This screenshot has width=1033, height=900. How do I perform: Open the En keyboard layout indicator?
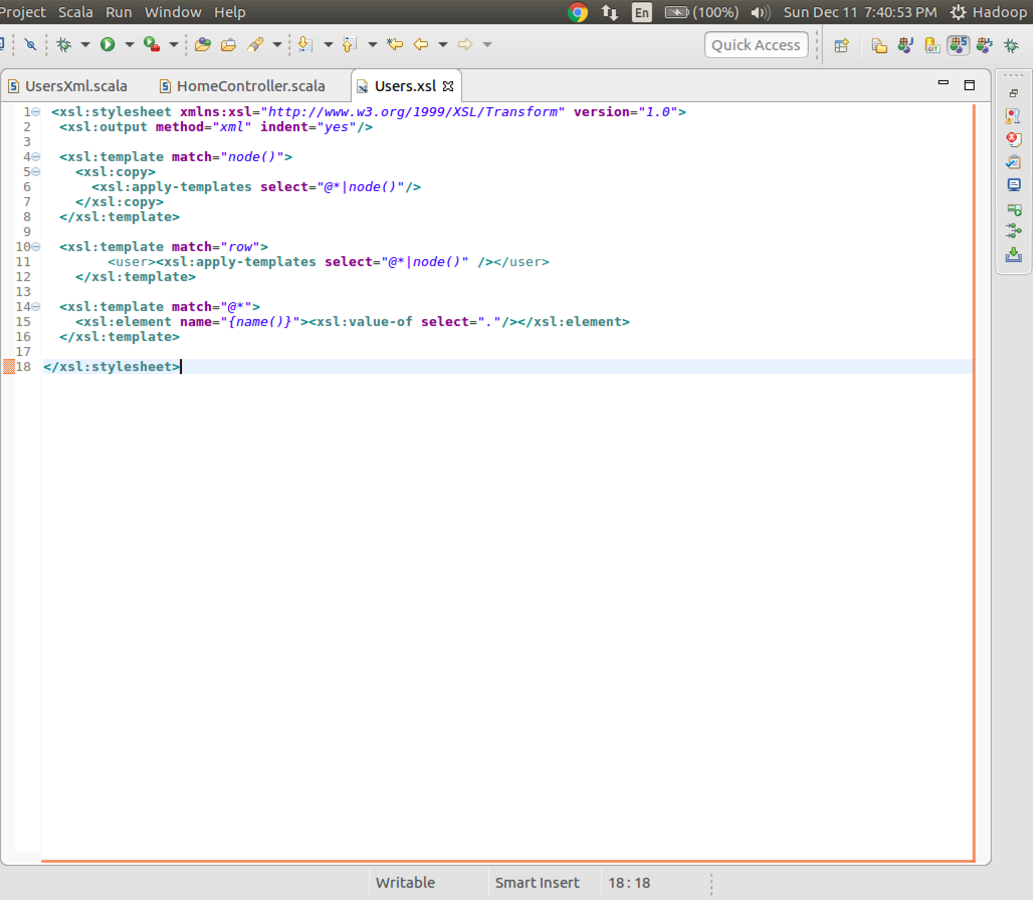[642, 13]
